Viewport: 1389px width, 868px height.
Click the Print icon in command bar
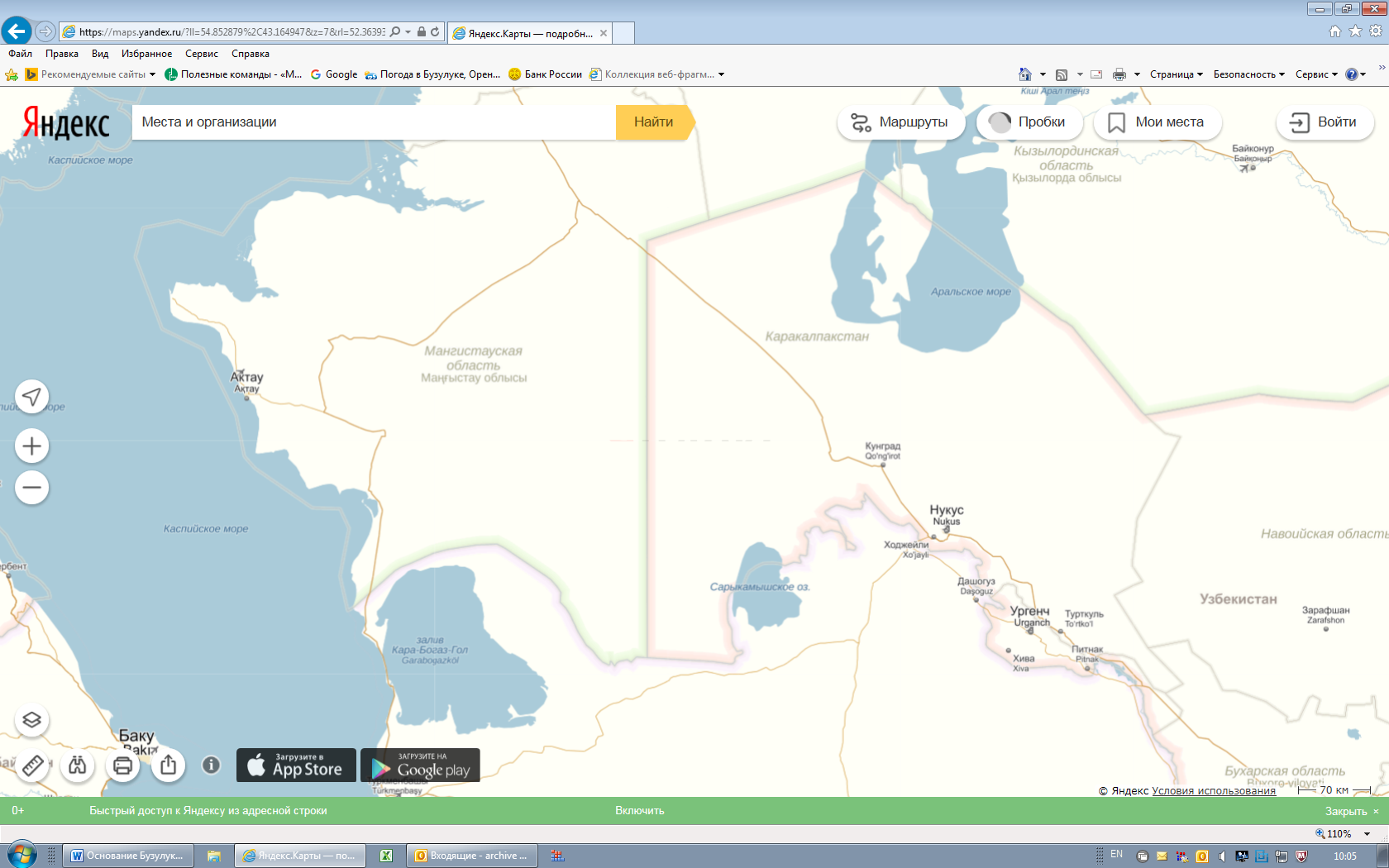1119,74
